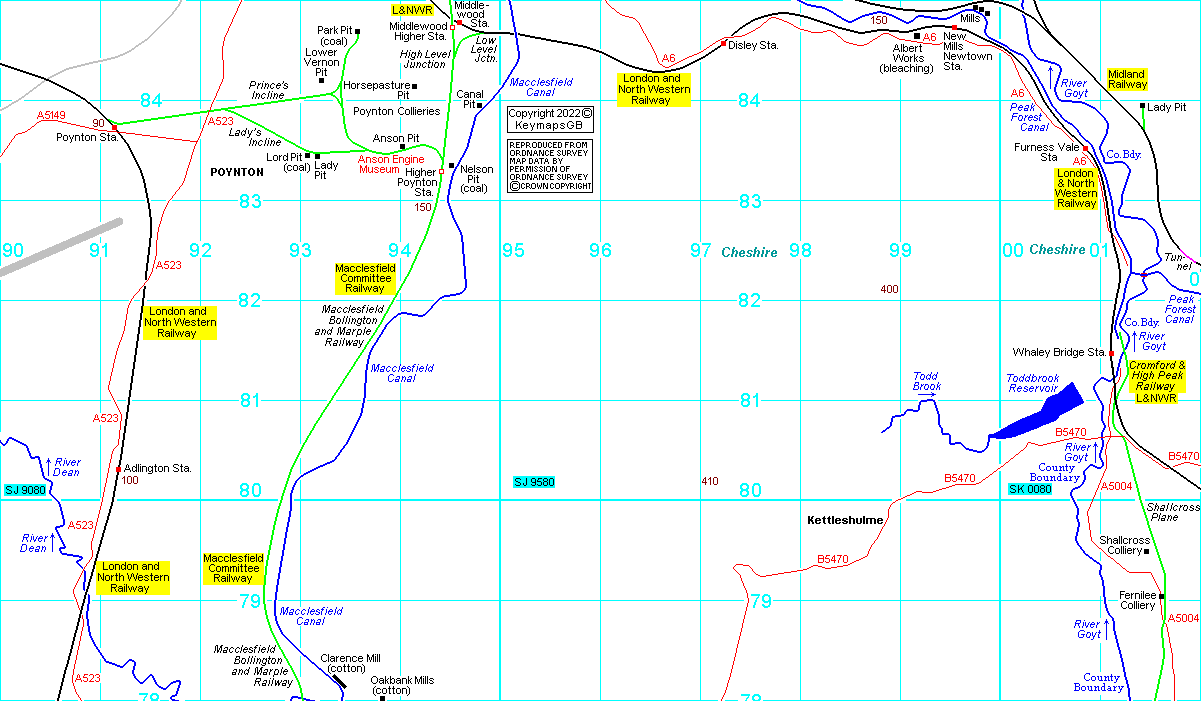Click the Disley Sta. station marker
The image size is (1201, 701).
(x=723, y=44)
